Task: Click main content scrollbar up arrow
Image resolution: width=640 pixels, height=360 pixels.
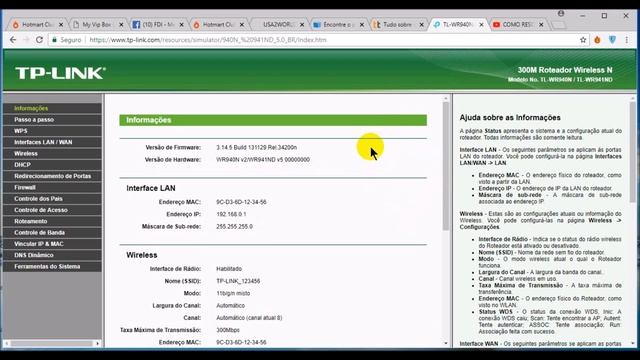Action: point(446,98)
